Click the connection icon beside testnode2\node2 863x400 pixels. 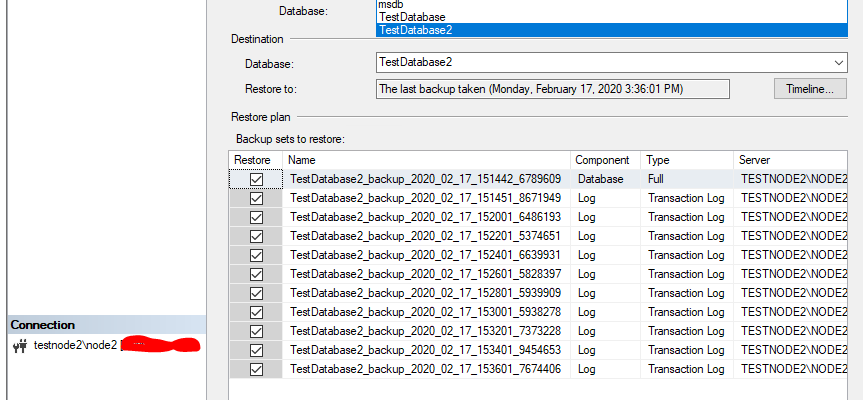click(x=20, y=345)
